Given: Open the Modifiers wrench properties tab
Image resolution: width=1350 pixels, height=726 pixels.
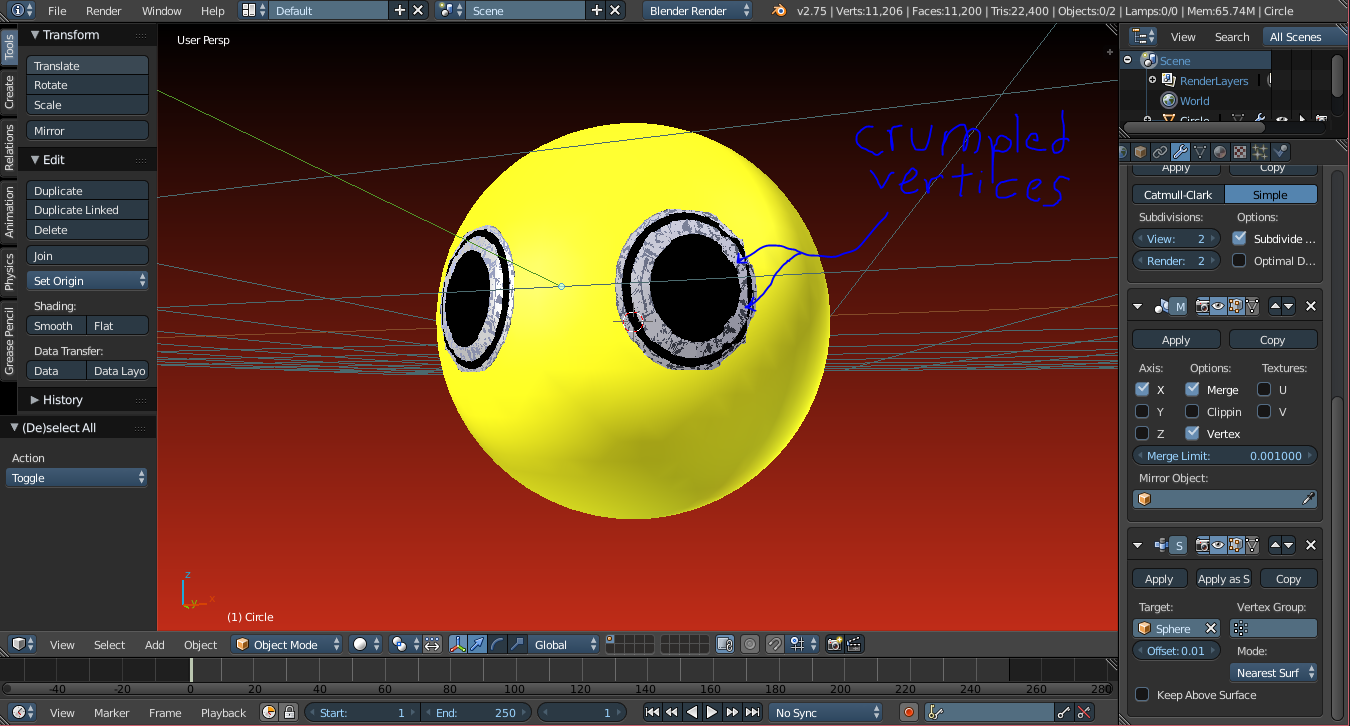Looking at the screenshot, I should (1180, 152).
